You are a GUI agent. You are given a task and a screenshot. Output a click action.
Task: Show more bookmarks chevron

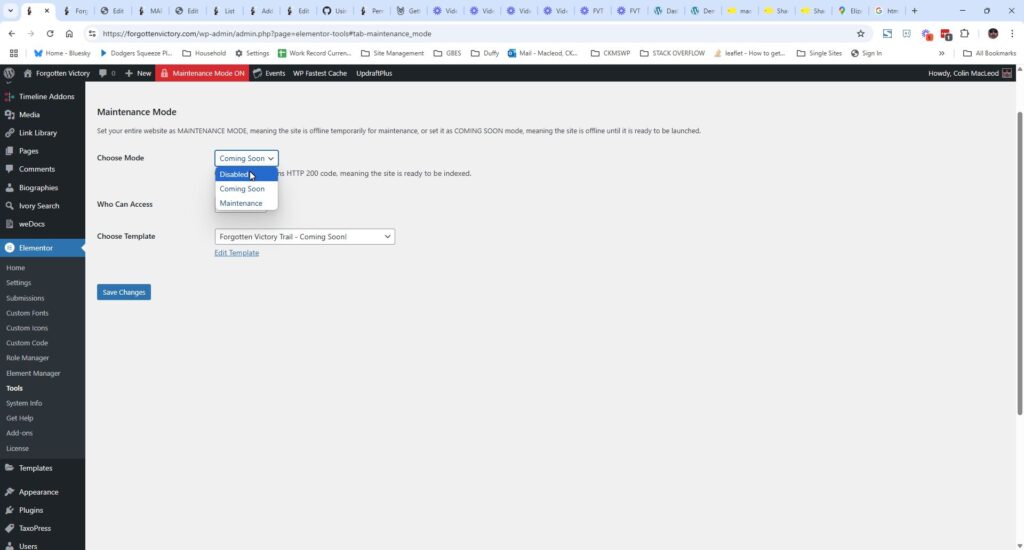tap(942, 53)
